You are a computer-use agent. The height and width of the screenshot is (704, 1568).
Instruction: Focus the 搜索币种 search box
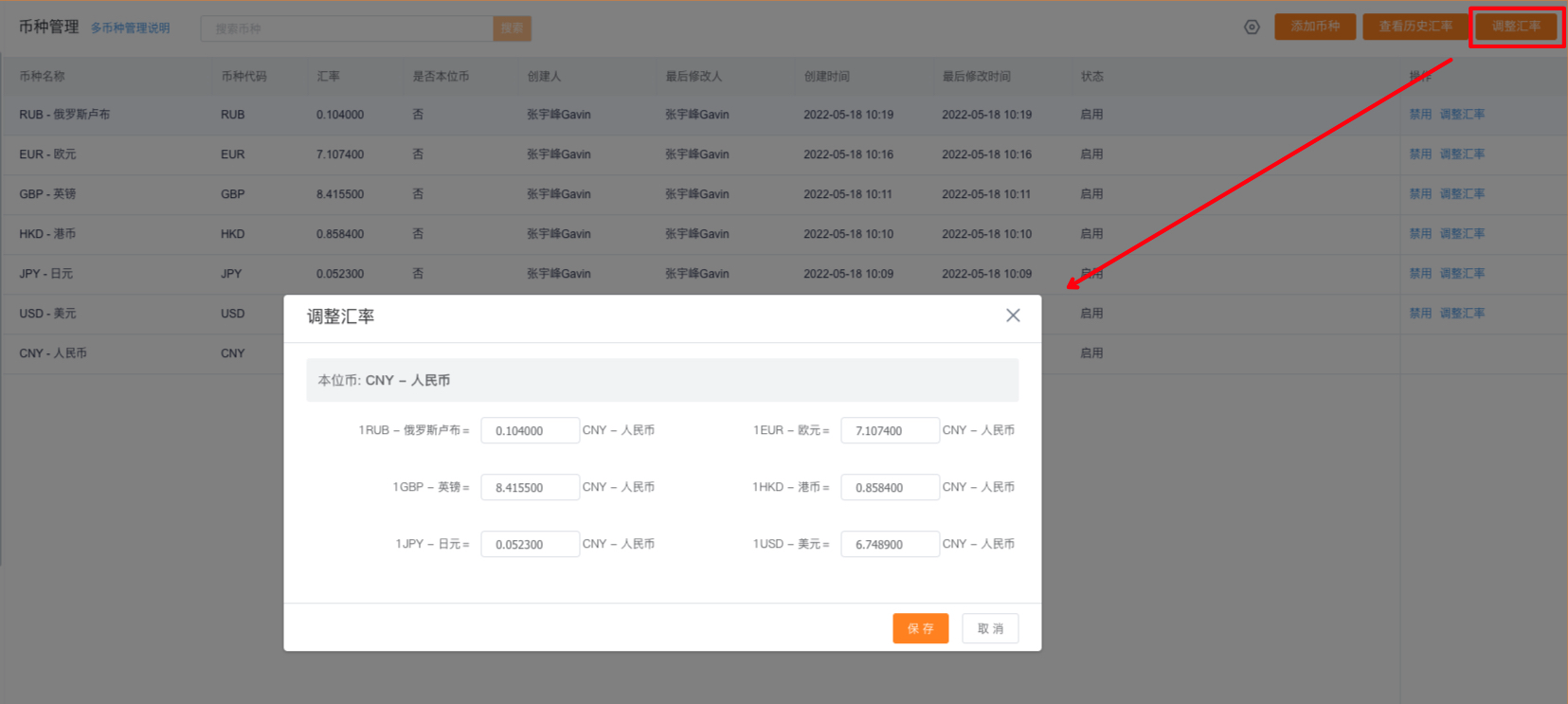347,28
